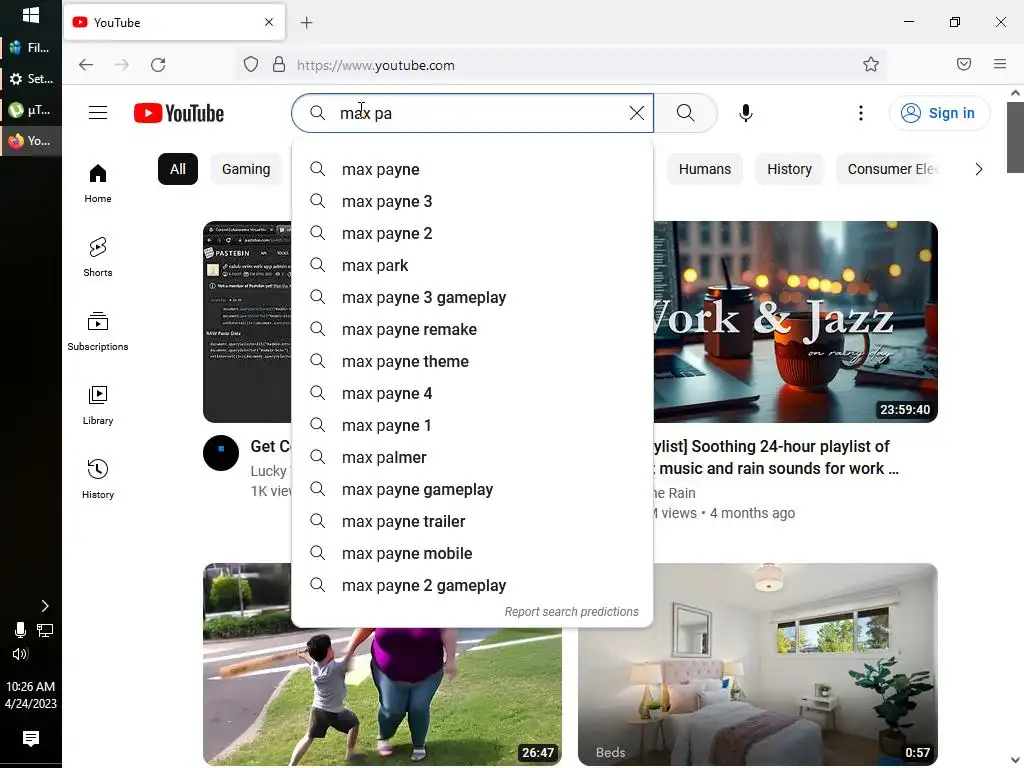Choose the "max payne 3" suggestion
Viewport: 1024px width, 768px height.
click(x=472, y=201)
